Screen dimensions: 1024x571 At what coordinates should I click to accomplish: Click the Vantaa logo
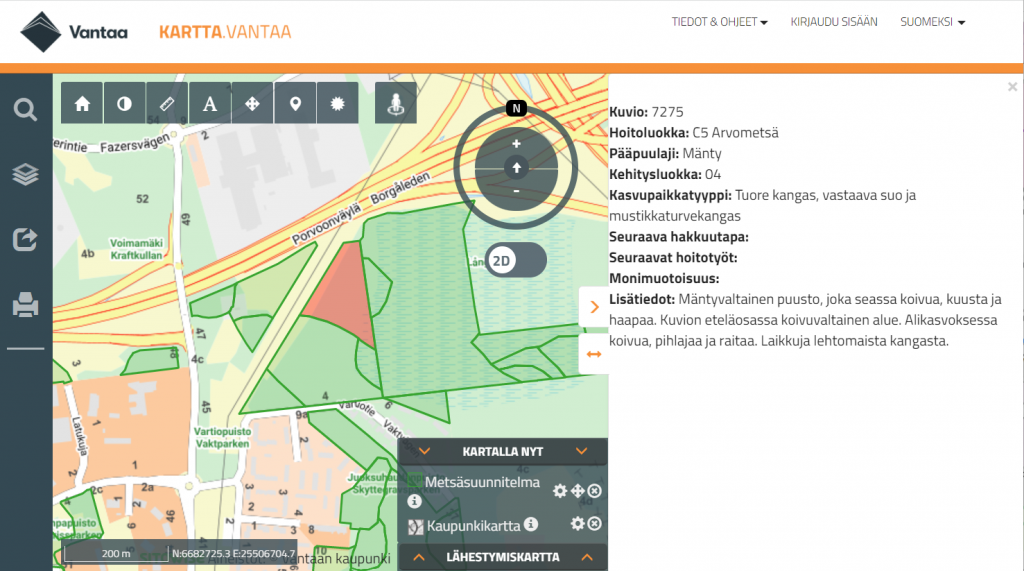pos(74,32)
